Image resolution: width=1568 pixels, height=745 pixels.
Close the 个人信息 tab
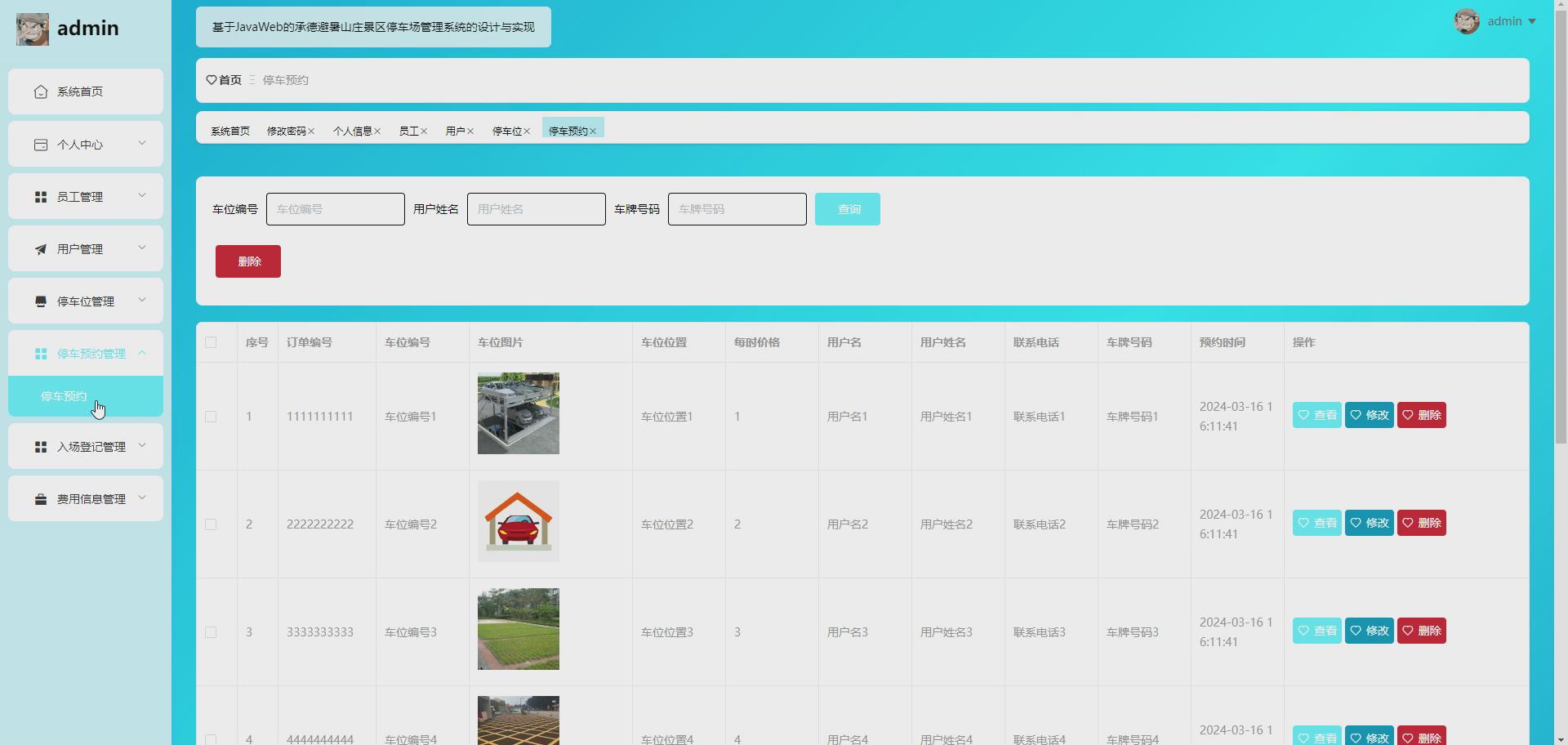click(377, 132)
